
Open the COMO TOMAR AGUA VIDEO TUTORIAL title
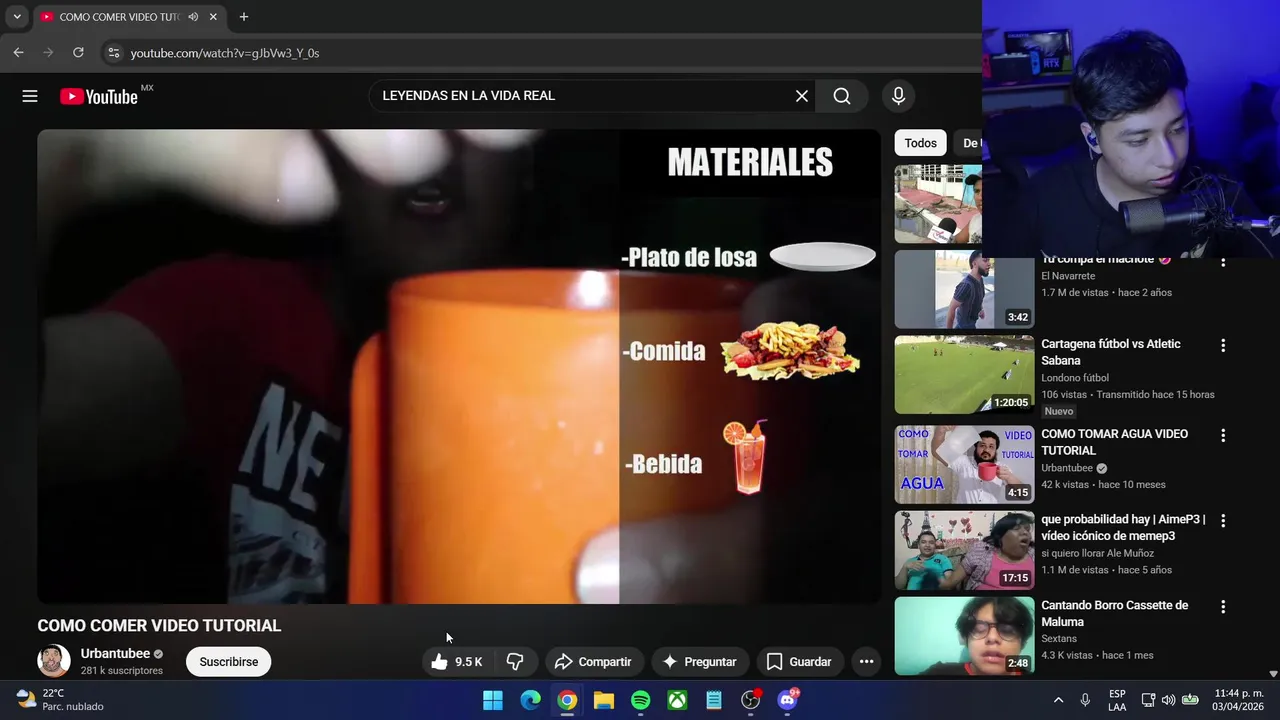[x=1115, y=442]
